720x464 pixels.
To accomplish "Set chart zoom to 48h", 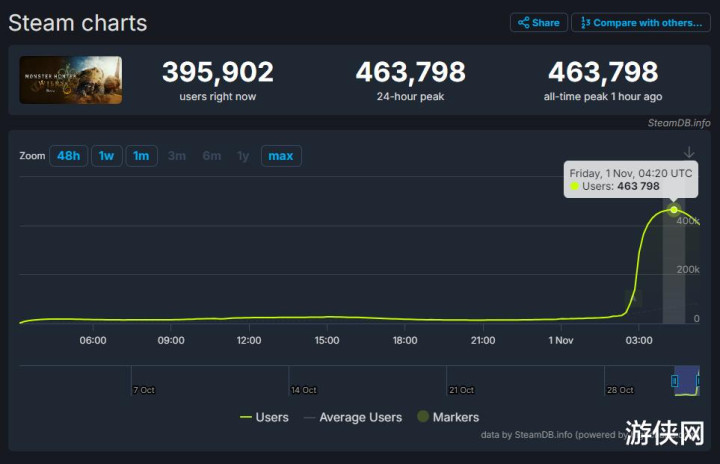I will [x=68, y=156].
